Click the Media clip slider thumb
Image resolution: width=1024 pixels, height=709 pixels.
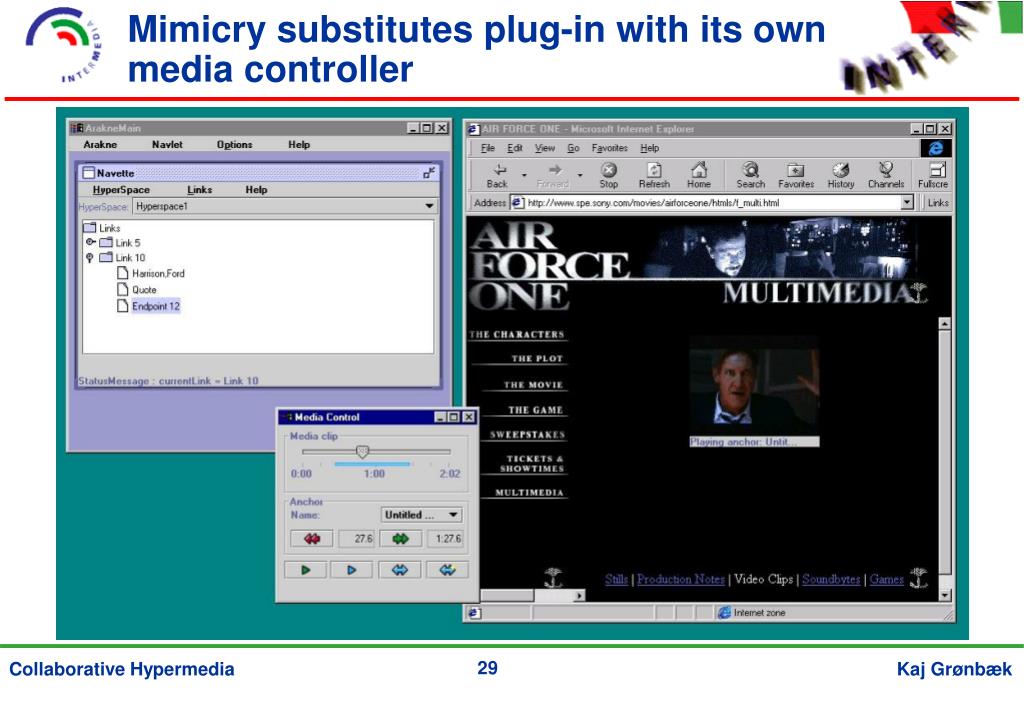(x=362, y=451)
